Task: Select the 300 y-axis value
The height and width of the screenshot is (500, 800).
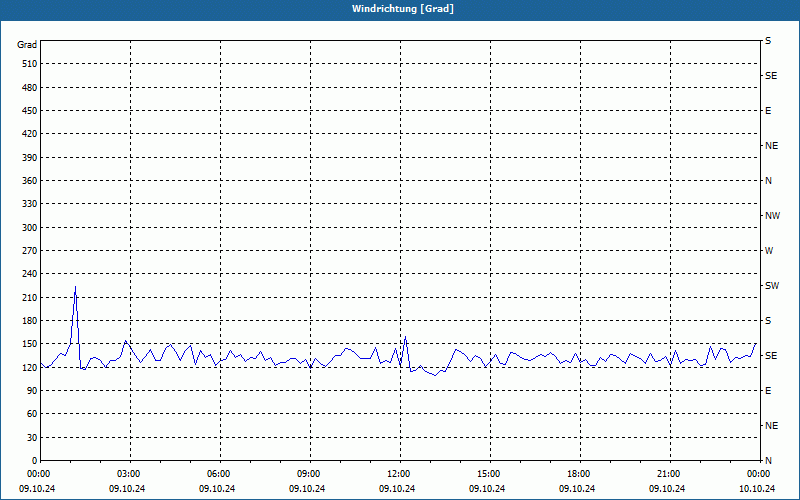Action: 30,228
